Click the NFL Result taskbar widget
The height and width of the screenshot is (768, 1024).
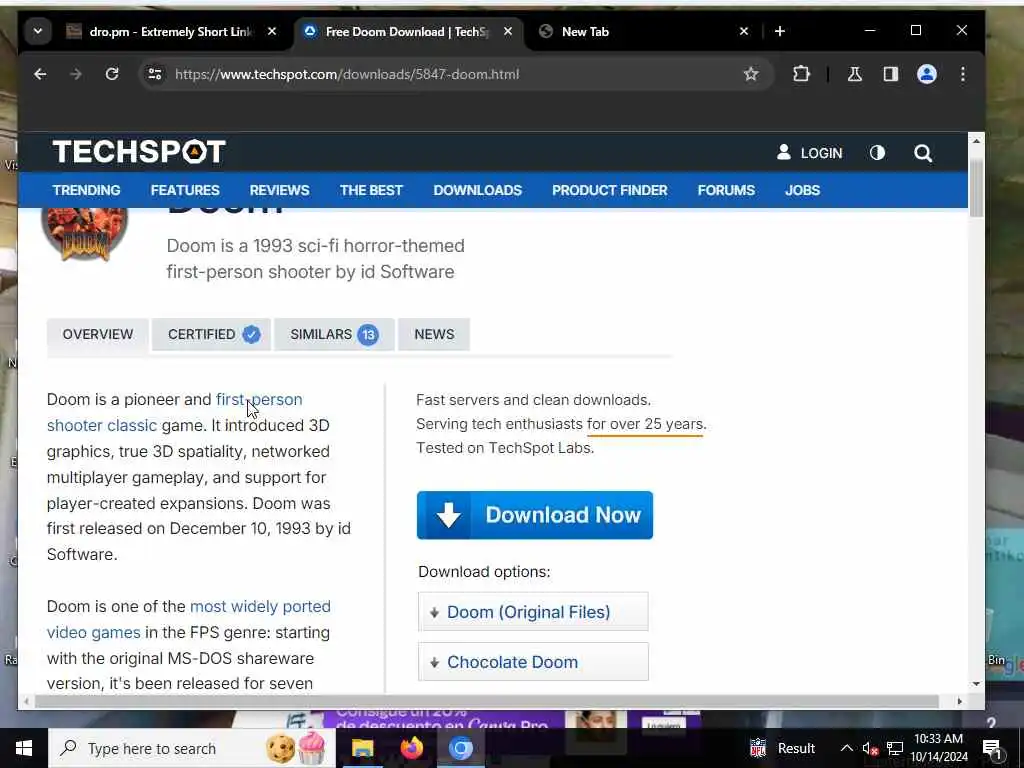[782, 748]
